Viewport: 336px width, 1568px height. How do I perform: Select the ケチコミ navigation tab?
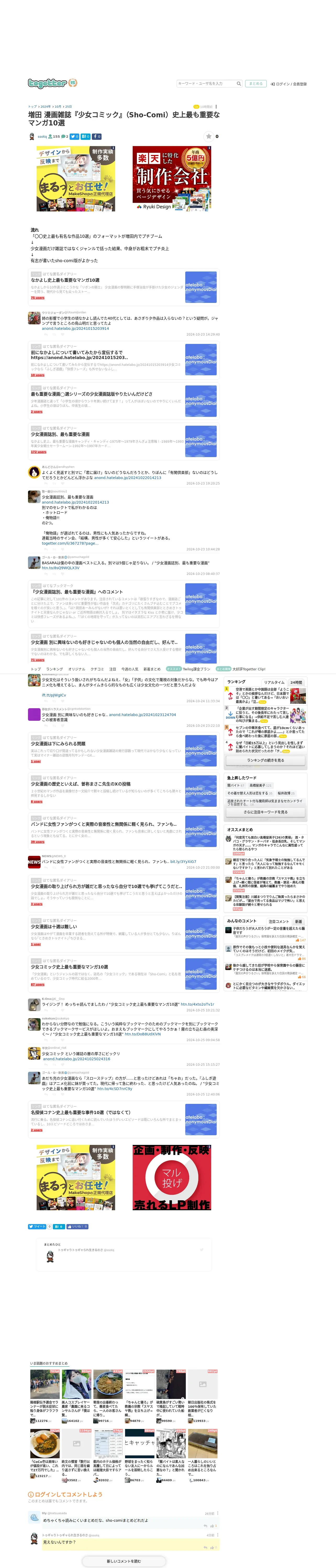point(98,669)
